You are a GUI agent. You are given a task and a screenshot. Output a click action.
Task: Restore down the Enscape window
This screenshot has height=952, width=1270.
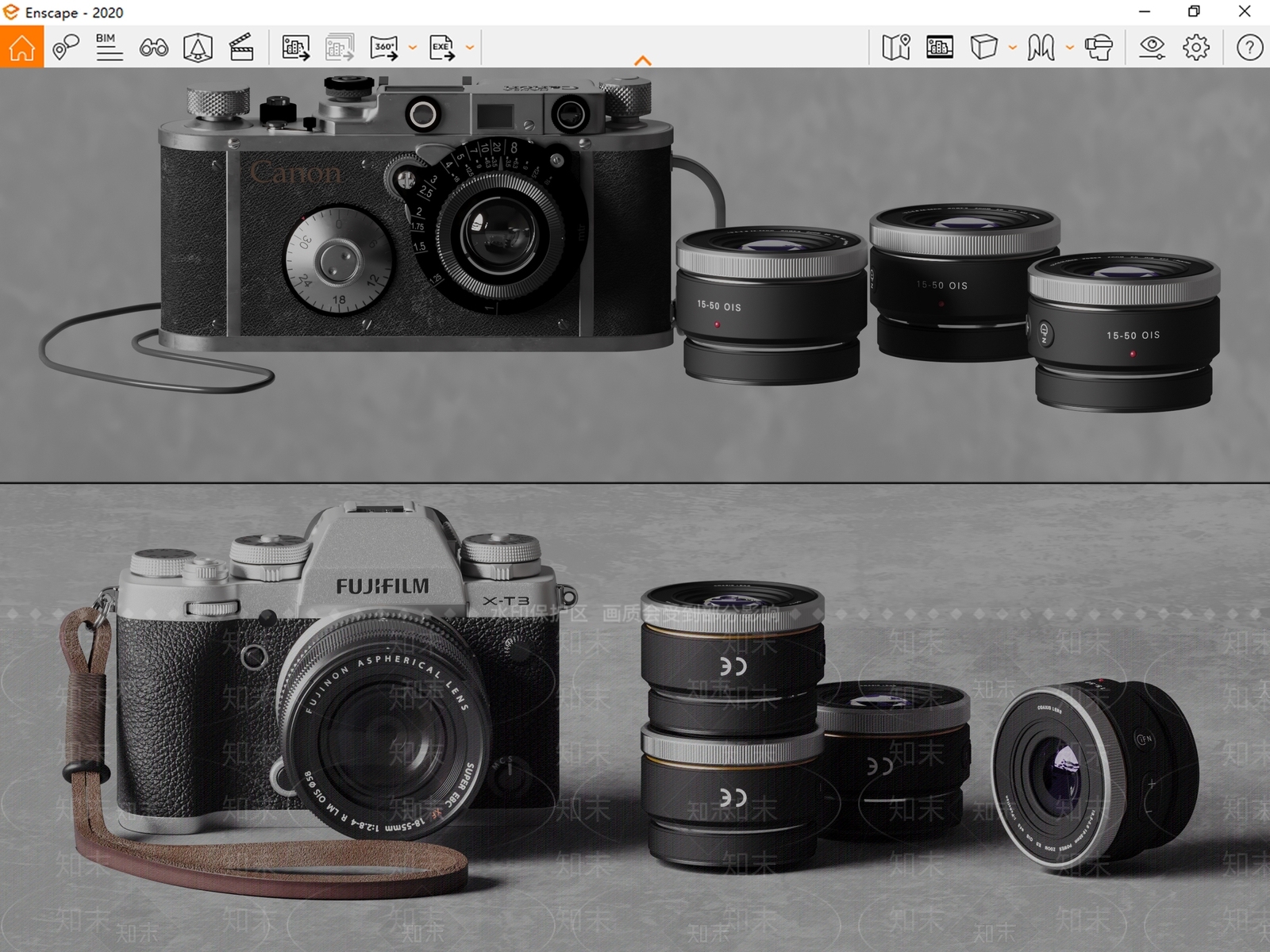tap(1194, 12)
